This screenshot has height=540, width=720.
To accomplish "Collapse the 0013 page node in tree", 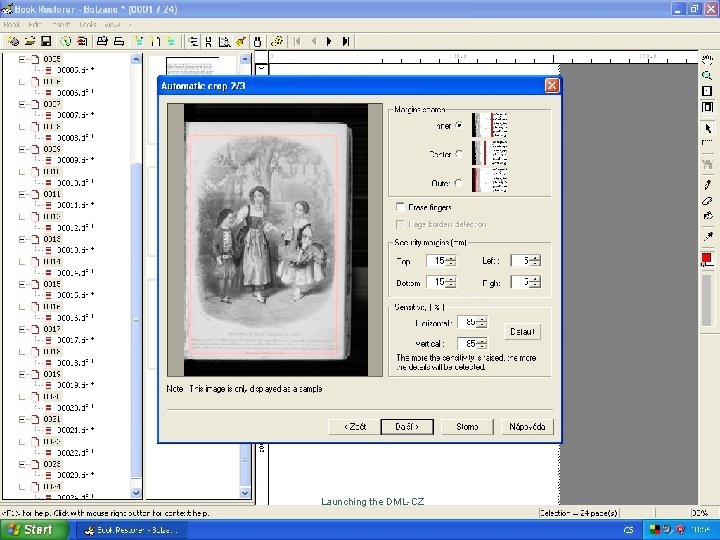I will (x=22, y=239).
